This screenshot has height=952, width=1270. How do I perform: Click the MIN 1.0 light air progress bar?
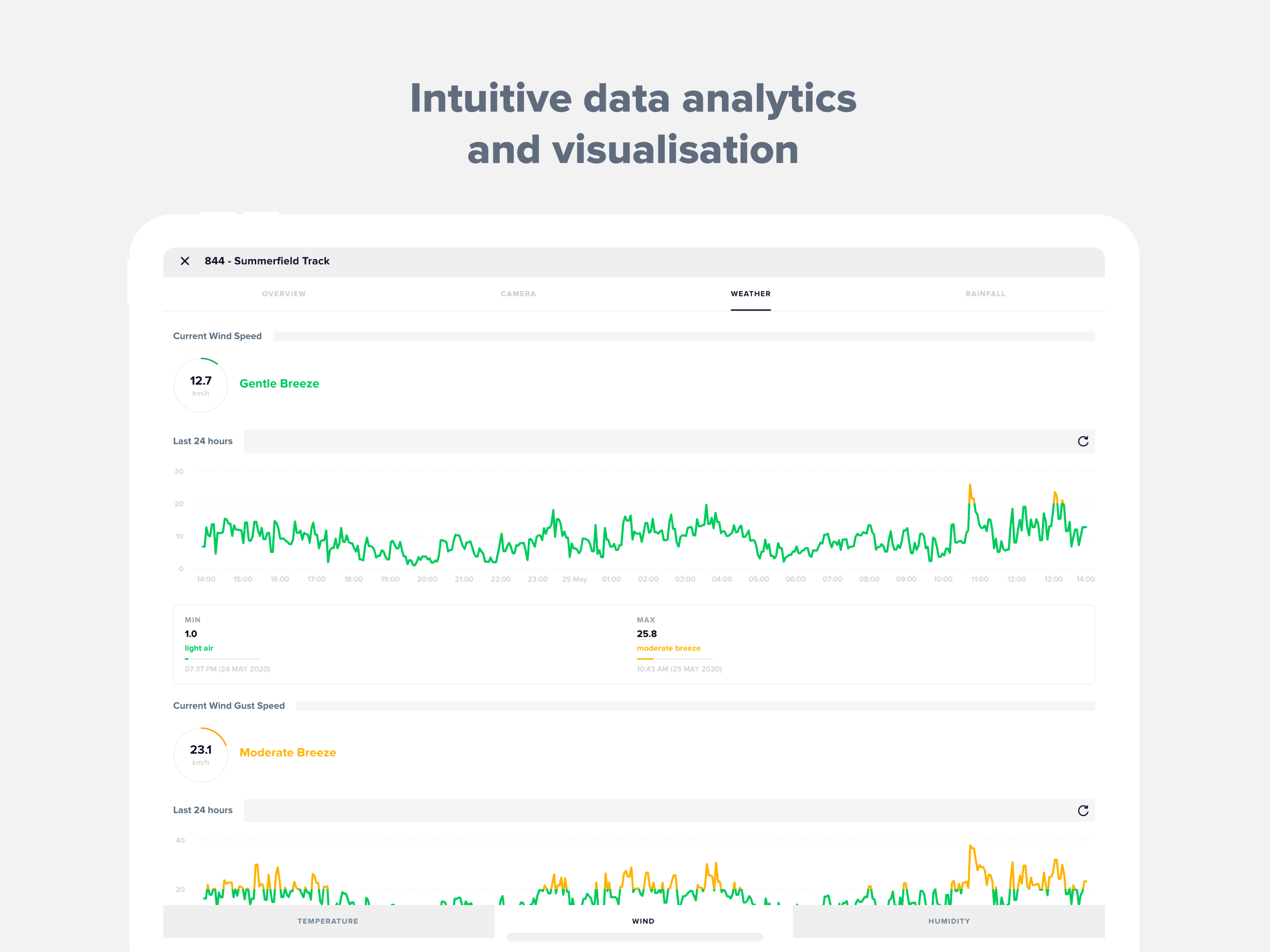(223, 659)
